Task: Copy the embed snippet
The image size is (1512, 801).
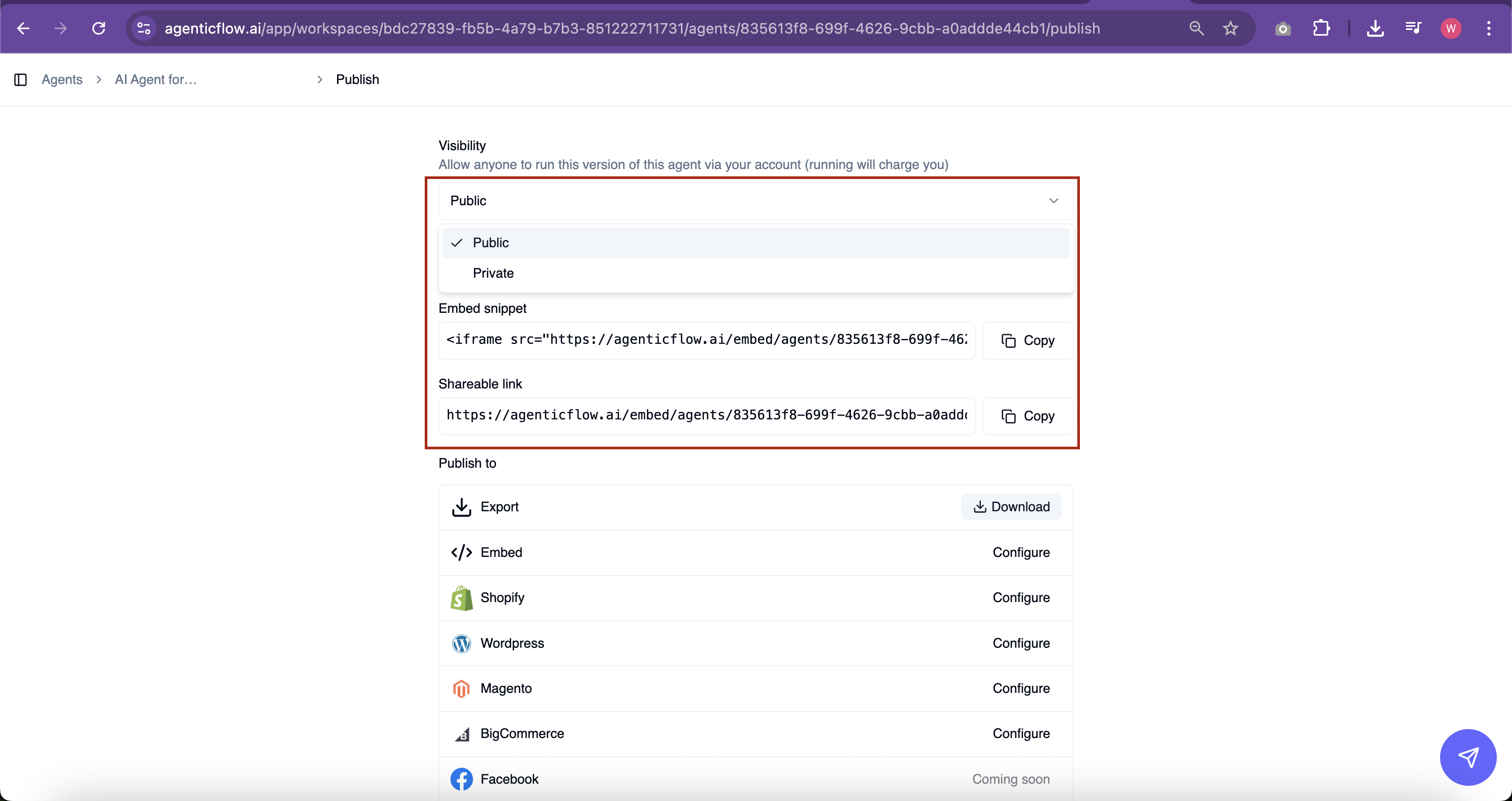Action: (x=1028, y=340)
